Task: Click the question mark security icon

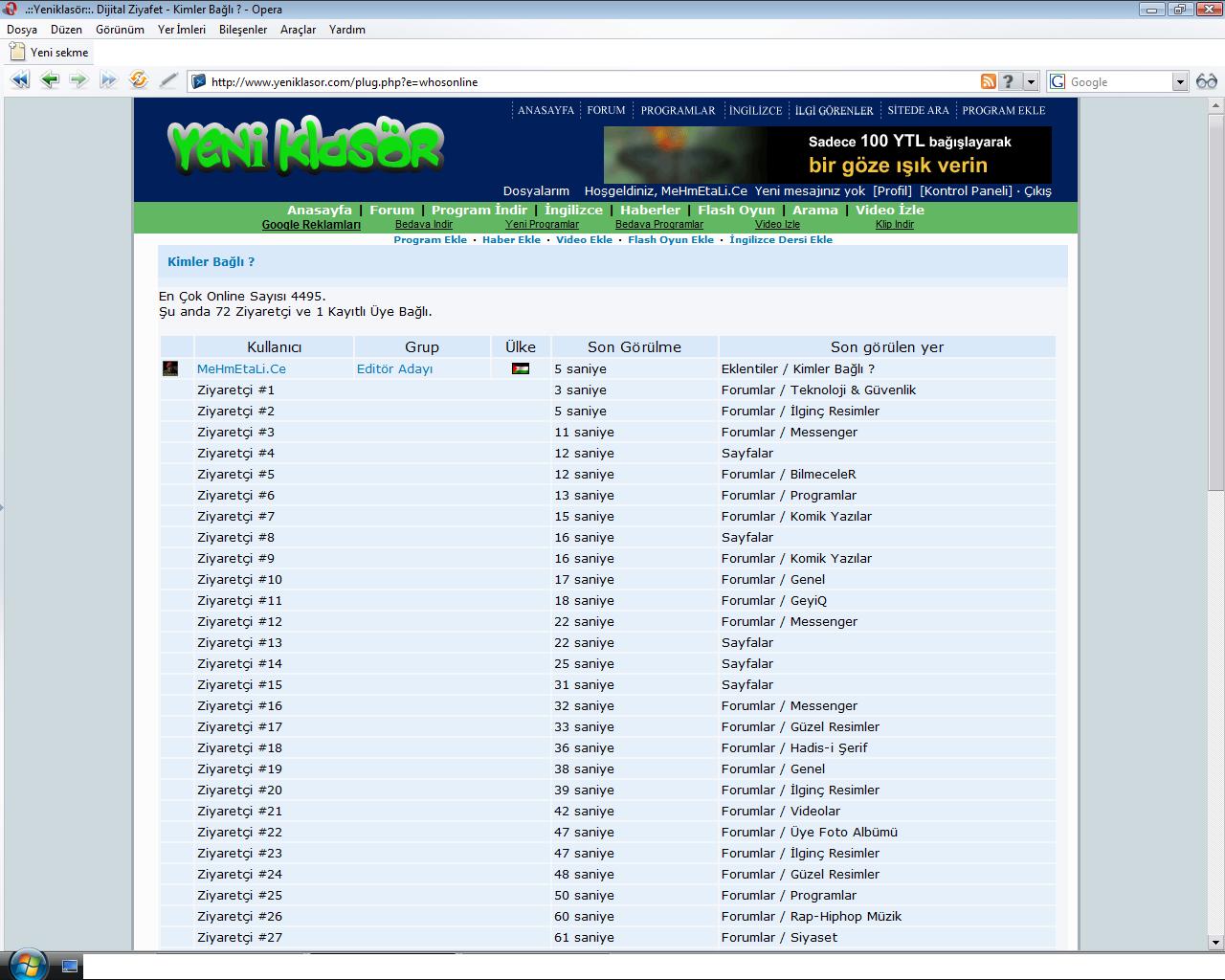Action: (1008, 81)
